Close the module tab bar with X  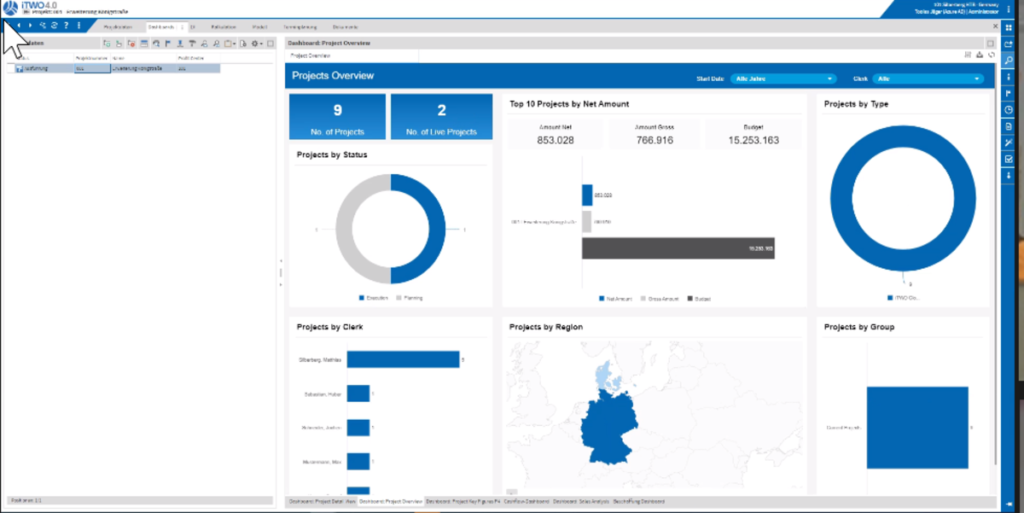tap(995, 26)
